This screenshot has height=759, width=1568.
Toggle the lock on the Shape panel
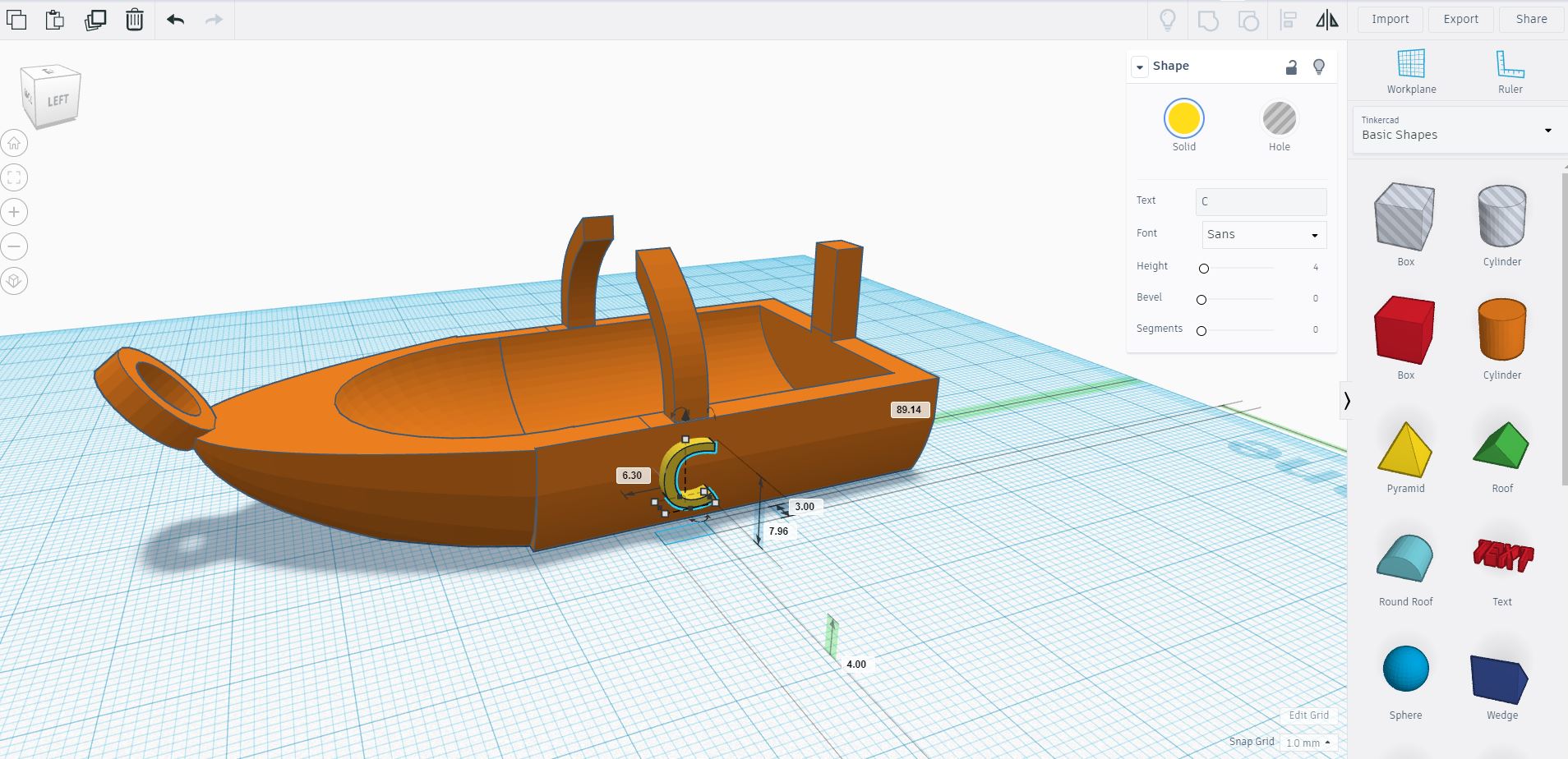tap(1290, 67)
